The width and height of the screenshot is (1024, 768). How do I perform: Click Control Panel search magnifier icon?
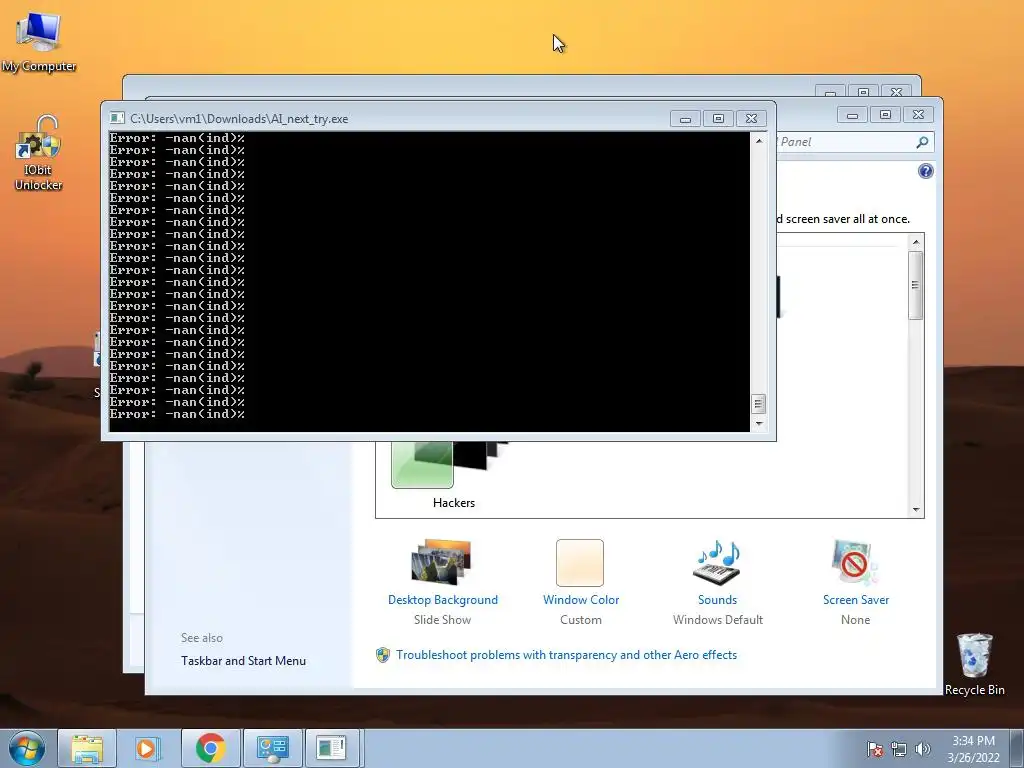click(x=922, y=142)
